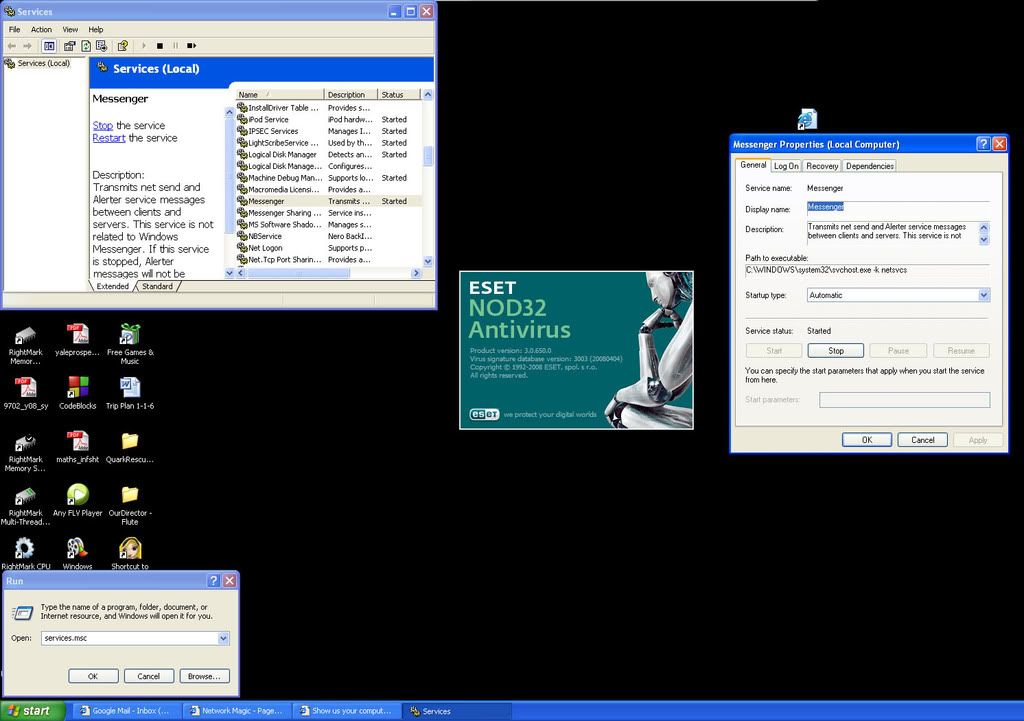Click the Export List toolbar icon
Screen dimensions: 1024x721
pyautogui.click(x=101, y=45)
